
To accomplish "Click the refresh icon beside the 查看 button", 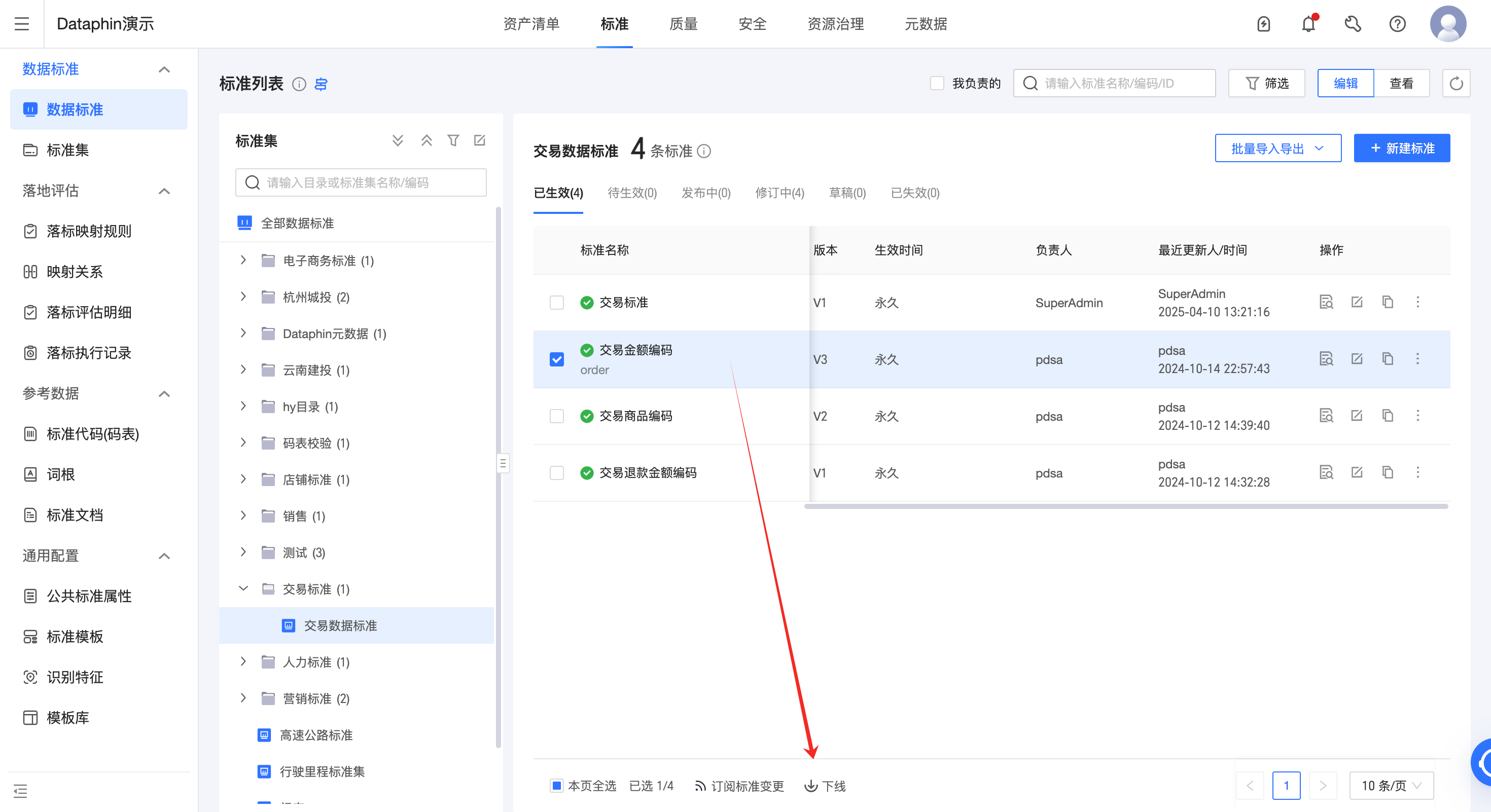I will pos(1458,83).
